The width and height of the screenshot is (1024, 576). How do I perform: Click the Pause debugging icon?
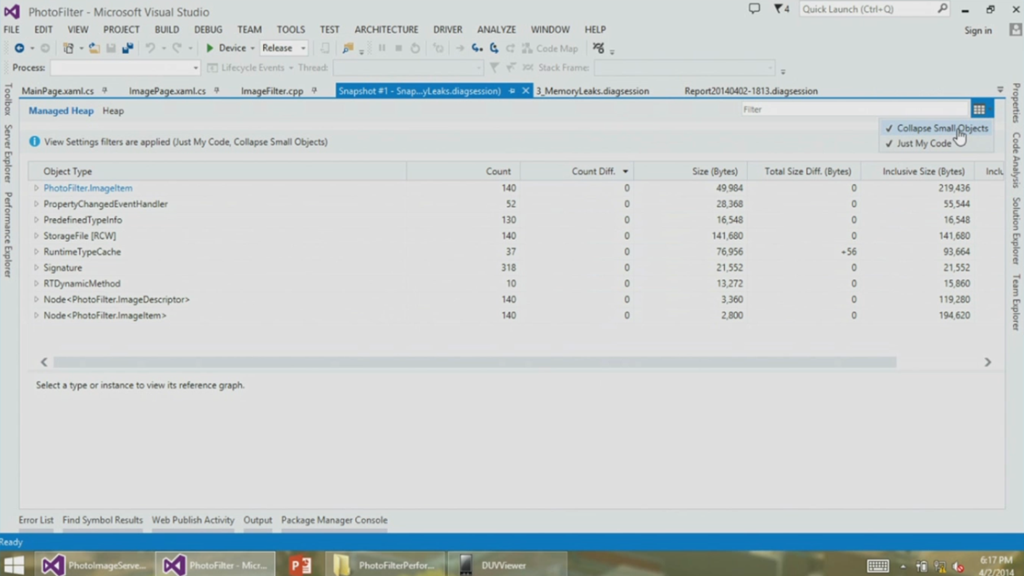pos(382,48)
